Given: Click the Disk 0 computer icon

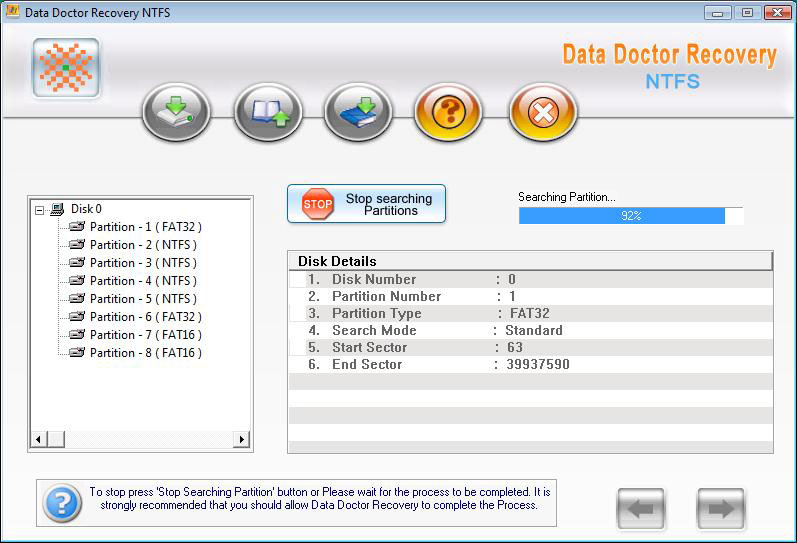Looking at the screenshot, I should [x=57, y=209].
